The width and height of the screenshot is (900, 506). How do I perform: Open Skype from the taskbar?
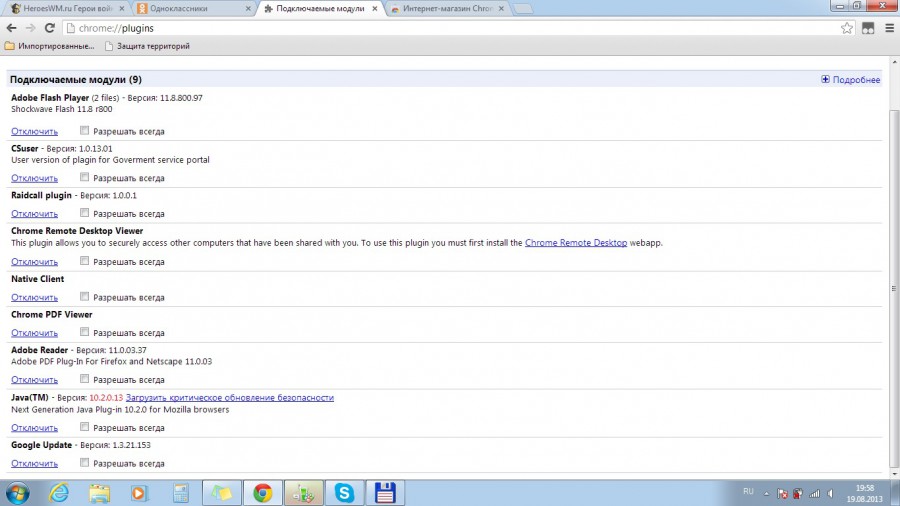pyautogui.click(x=343, y=492)
